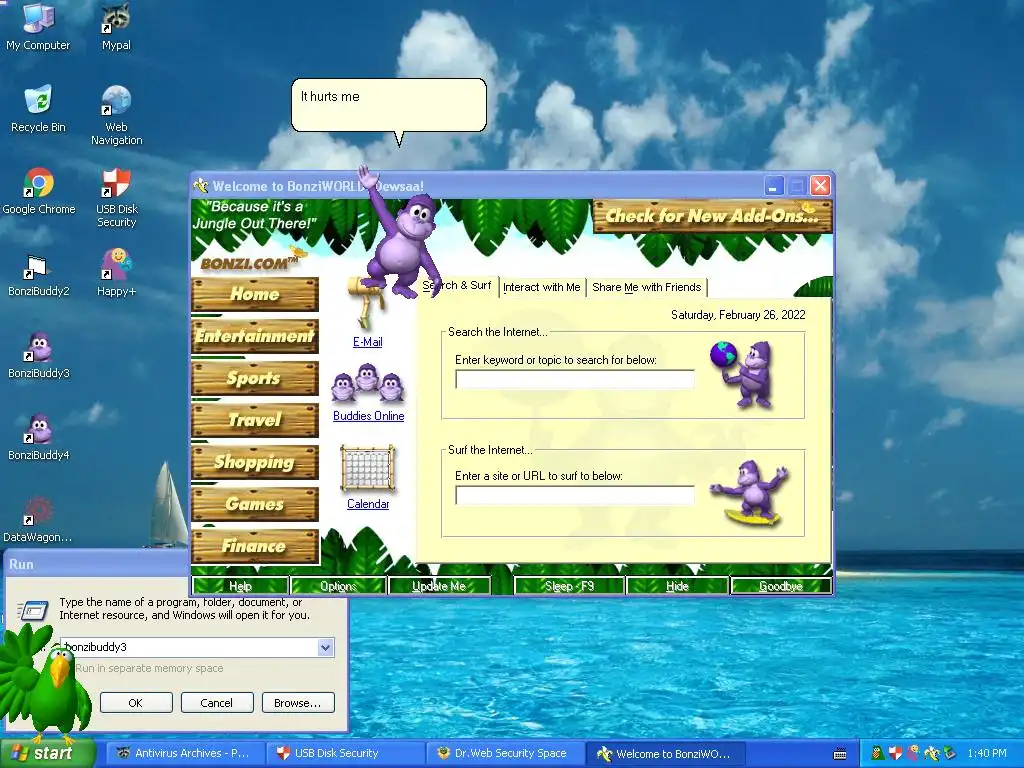Click the Sleep - F9 button

pyautogui.click(x=569, y=586)
